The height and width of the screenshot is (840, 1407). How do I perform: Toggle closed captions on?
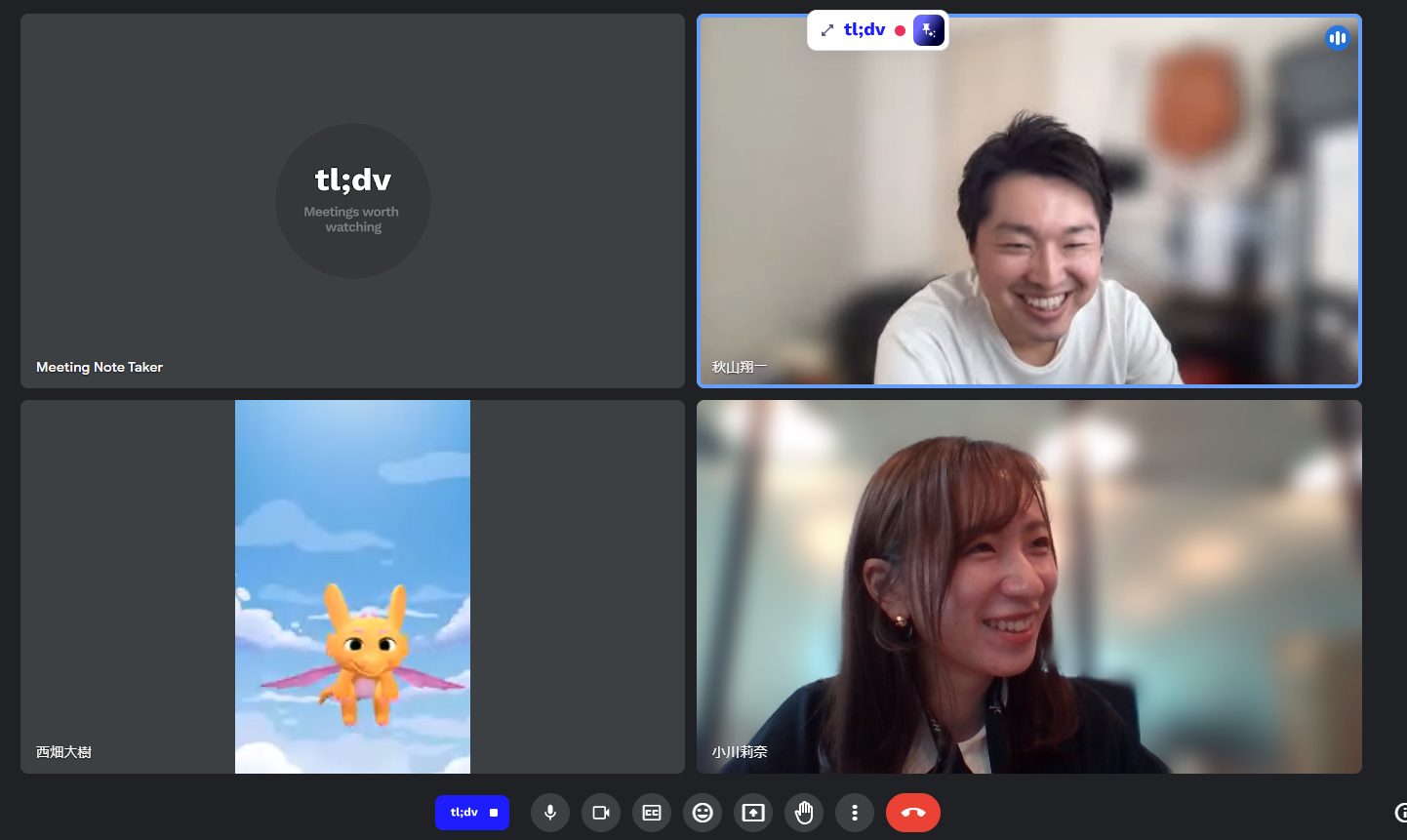coord(652,813)
